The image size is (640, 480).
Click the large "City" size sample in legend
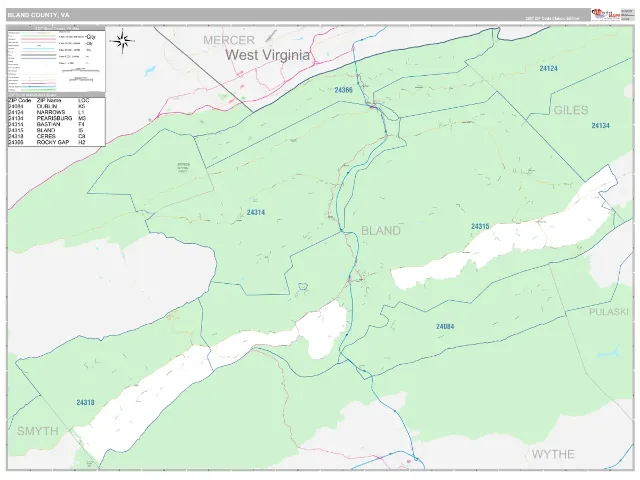coord(91,37)
